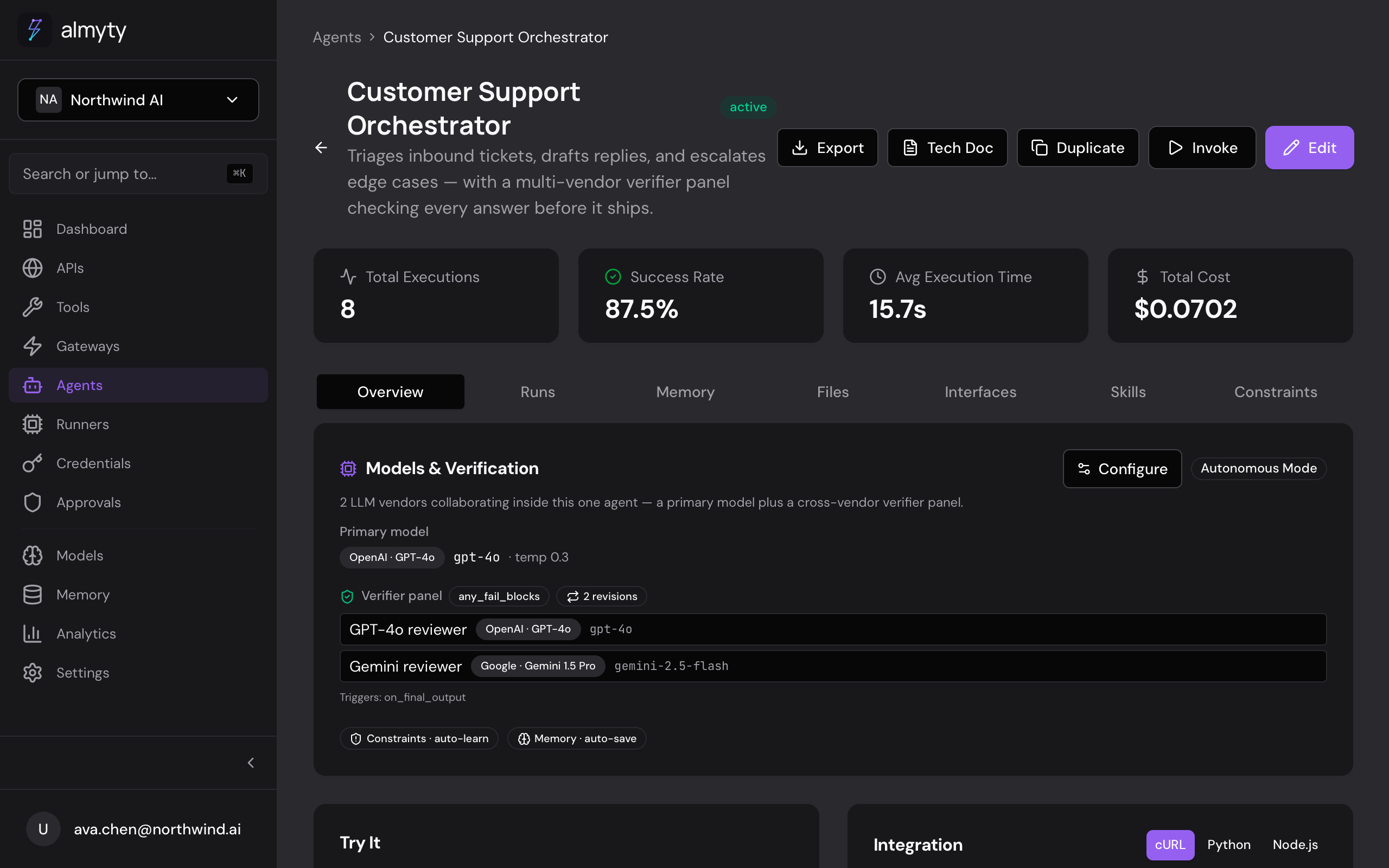Click the 2 revisions badge
The image size is (1389, 868).
pos(602,596)
